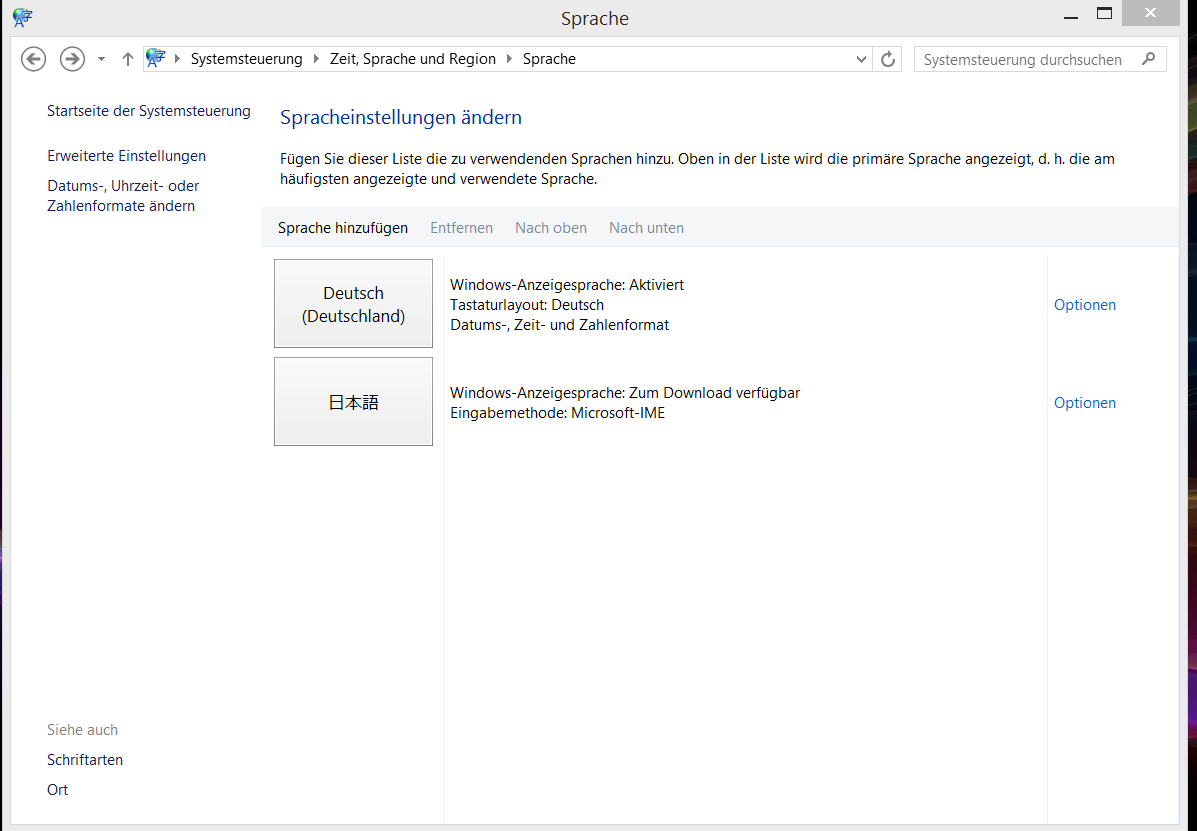Viewport: 1197px width, 831px height.
Task: Expand the address bar history dropdown
Action: (862, 59)
